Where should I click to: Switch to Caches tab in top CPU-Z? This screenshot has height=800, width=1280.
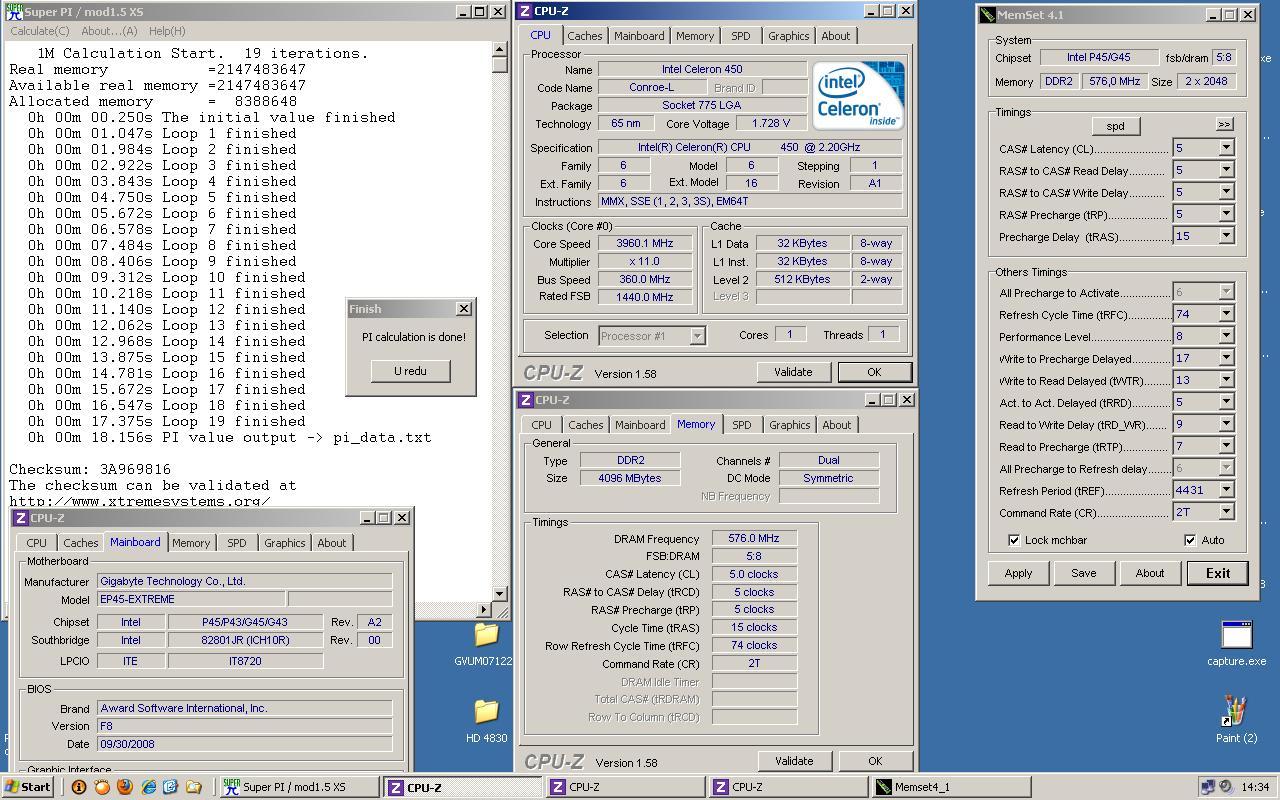coord(584,35)
